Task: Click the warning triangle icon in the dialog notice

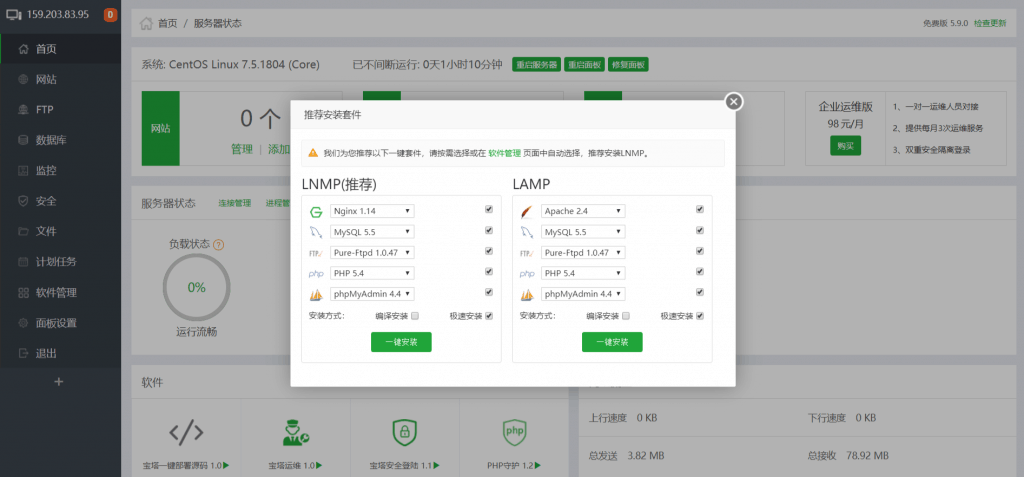Action: tap(313, 153)
